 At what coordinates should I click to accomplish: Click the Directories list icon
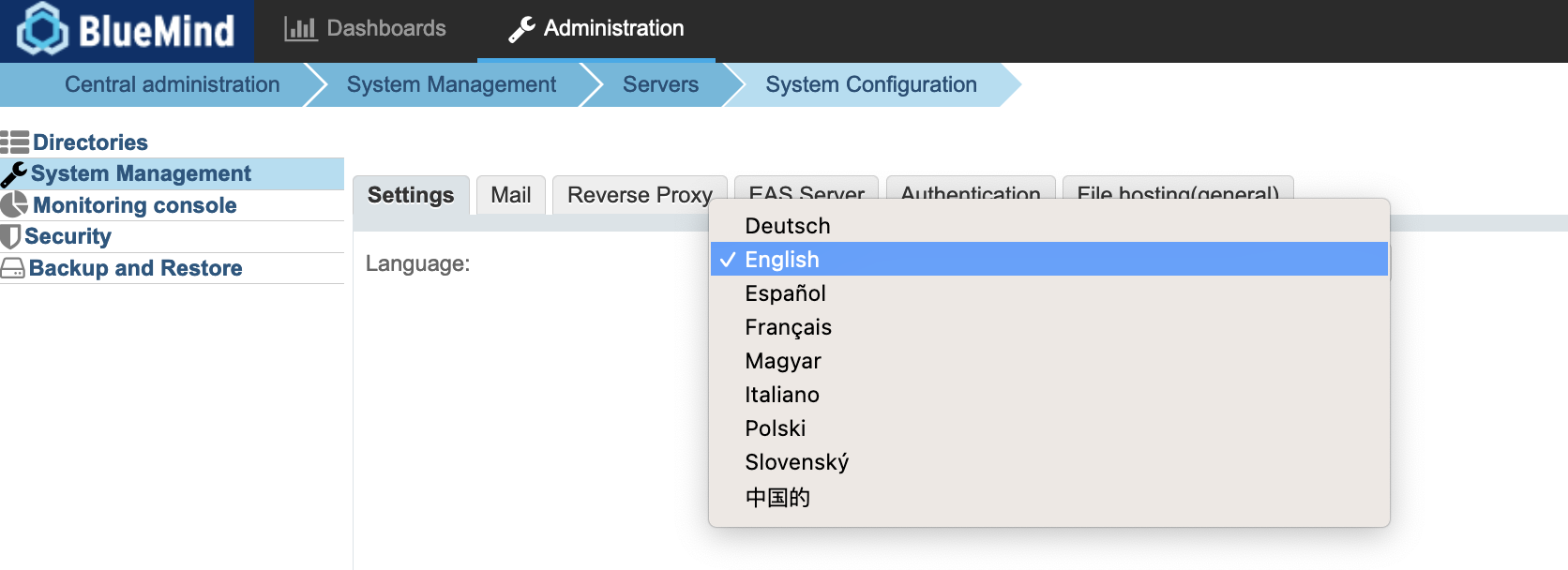(x=15, y=142)
